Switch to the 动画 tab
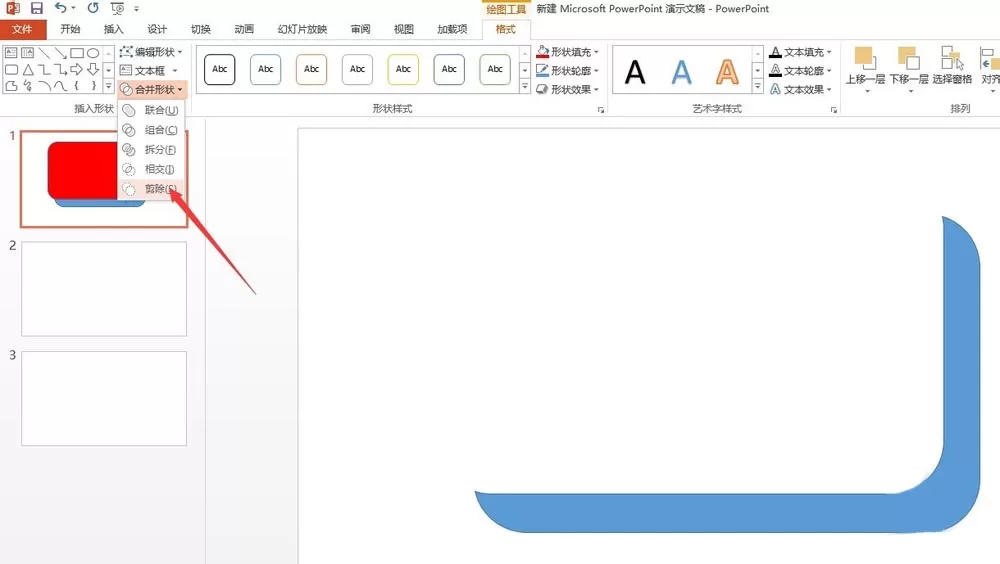This screenshot has height=564, width=1000. point(244,29)
